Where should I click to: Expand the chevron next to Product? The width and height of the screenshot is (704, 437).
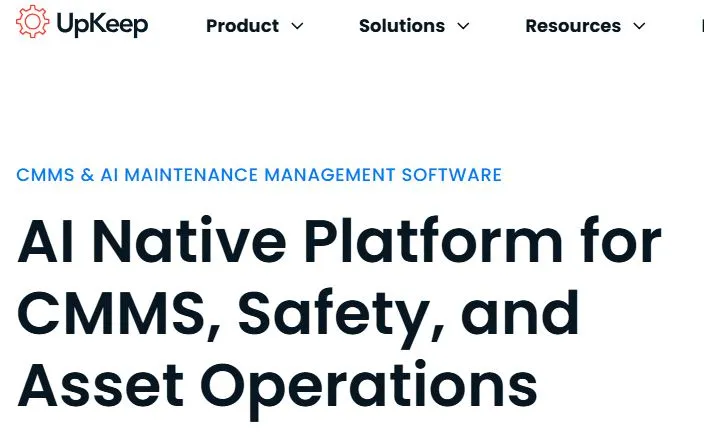tap(297, 26)
